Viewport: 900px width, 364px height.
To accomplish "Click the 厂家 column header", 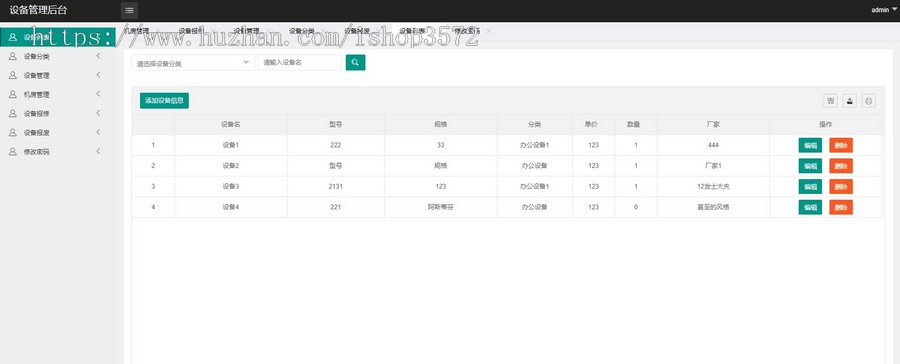I will pos(713,125).
